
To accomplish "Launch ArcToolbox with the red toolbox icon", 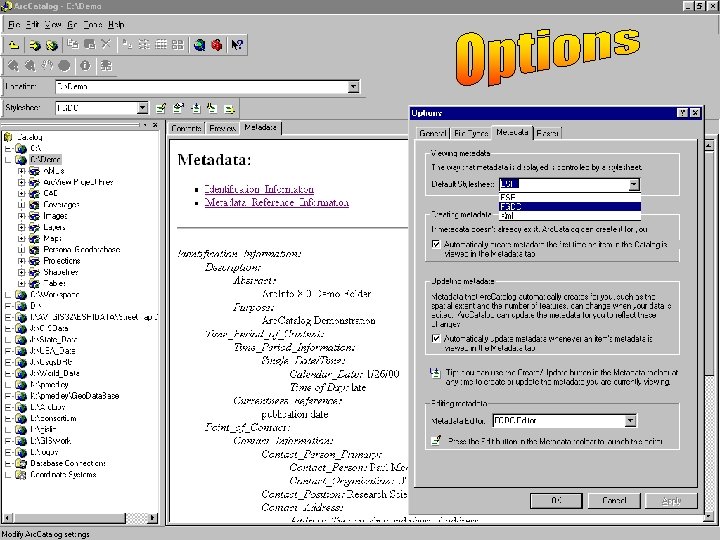I will click(x=217, y=45).
